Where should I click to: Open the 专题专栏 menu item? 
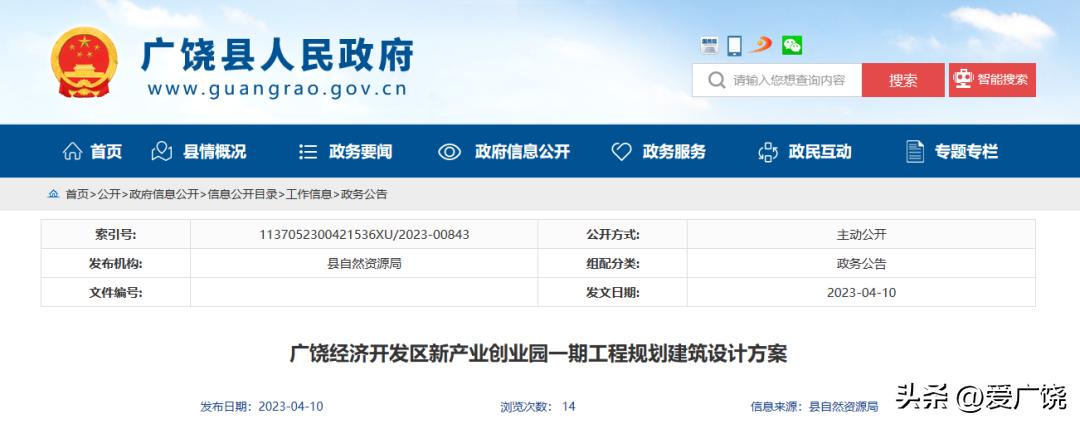[x=966, y=151]
